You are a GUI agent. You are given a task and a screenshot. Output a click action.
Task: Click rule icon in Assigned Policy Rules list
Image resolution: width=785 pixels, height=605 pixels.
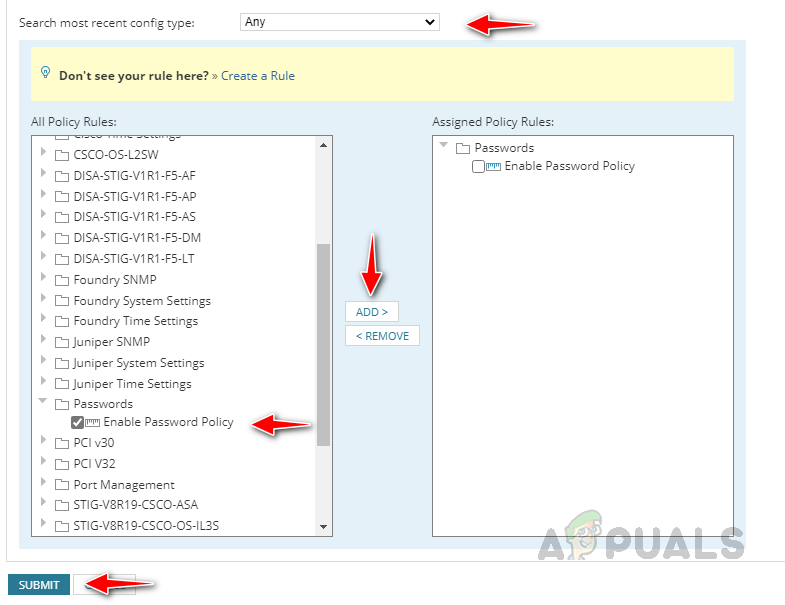pos(493,167)
